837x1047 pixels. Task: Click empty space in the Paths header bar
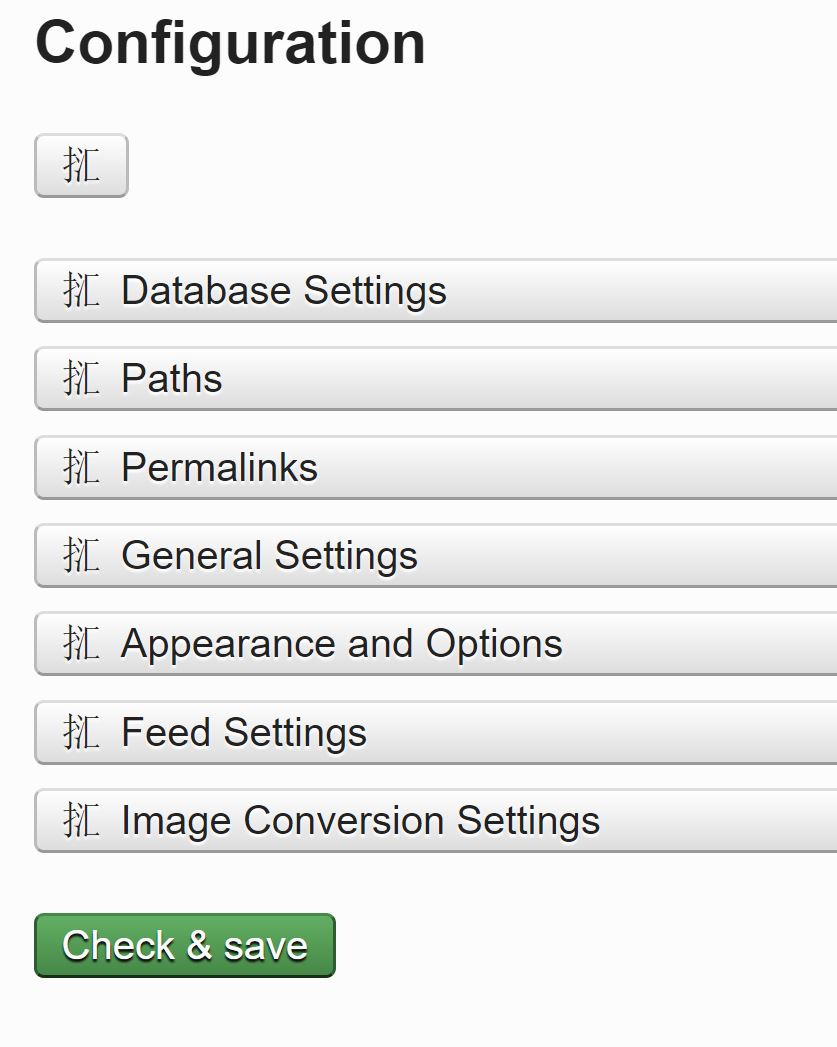(550, 379)
